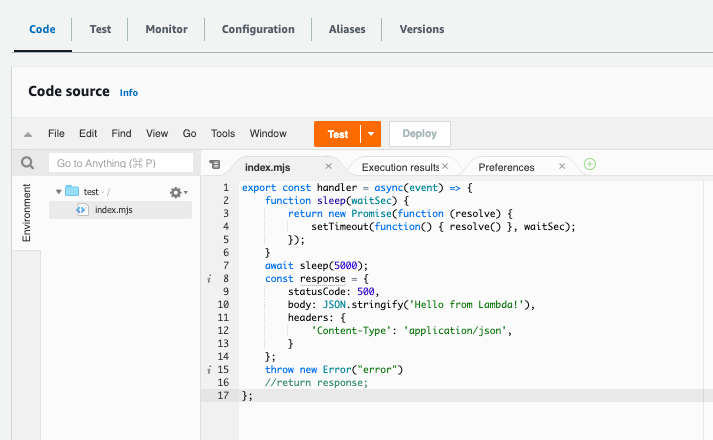The height and width of the screenshot is (440, 713).
Task: Click 'setTimeout' on line 4
Action: coord(340,226)
